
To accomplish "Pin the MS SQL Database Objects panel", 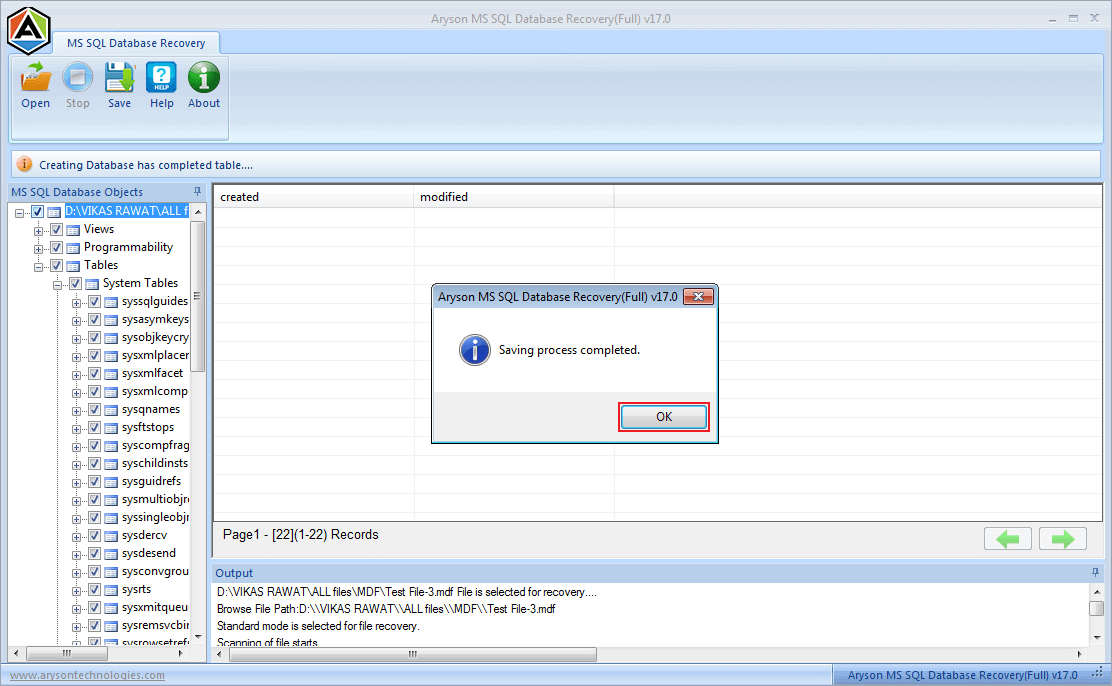I will pos(197,191).
